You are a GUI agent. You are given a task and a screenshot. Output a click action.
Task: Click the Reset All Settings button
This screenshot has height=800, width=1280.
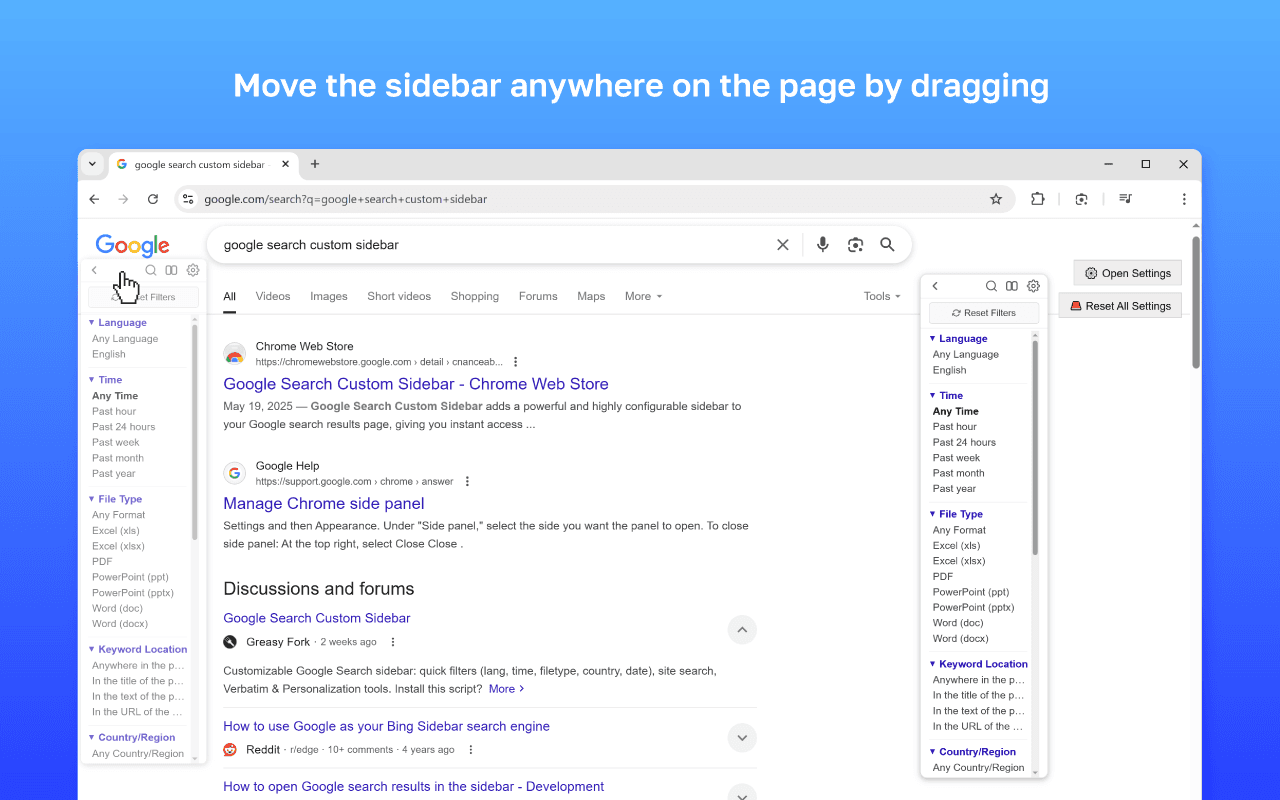click(1120, 306)
